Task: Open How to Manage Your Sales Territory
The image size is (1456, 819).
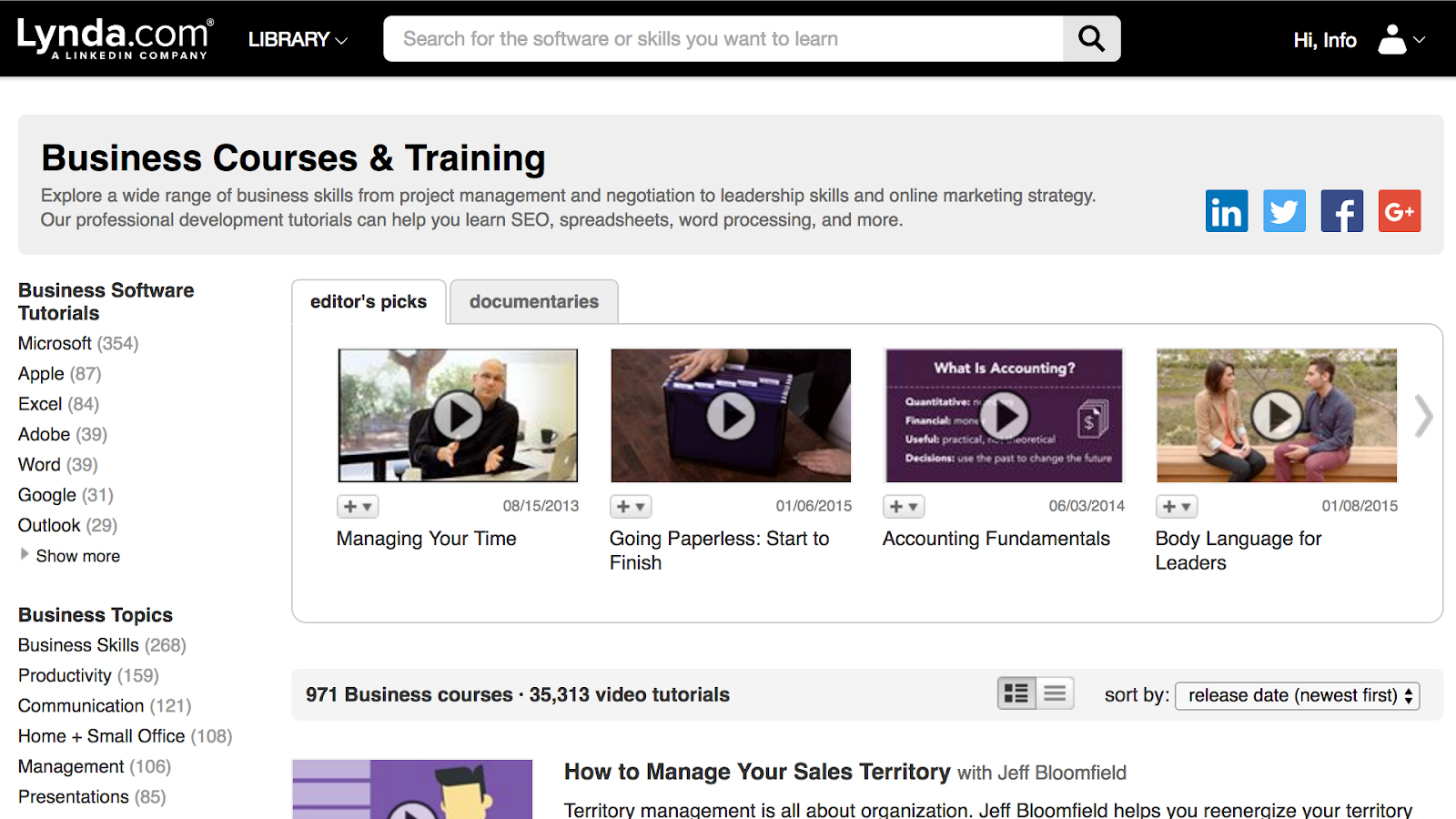Action: pos(757,772)
